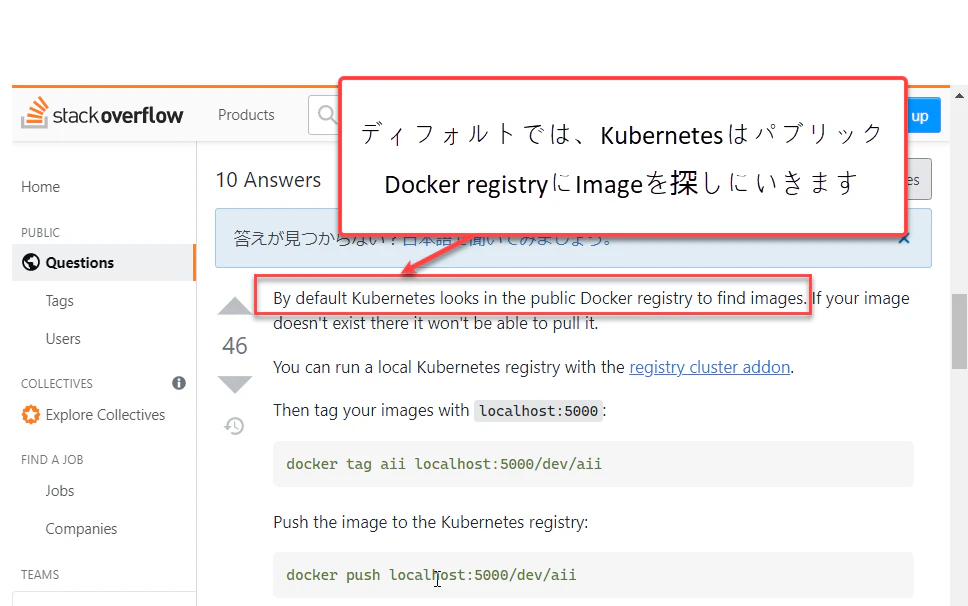Click the globe icon beside Questions
968x606 pixels.
click(x=30, y=263)
